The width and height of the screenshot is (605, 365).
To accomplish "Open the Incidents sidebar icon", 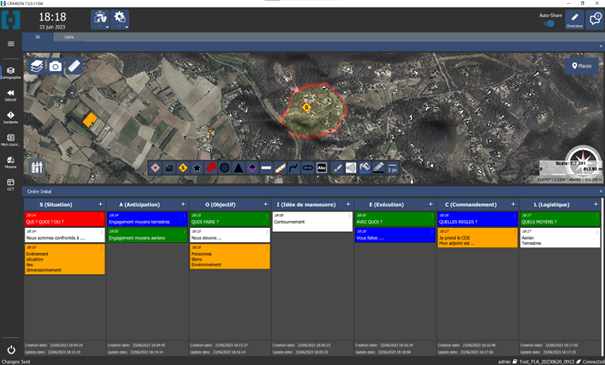I will [x=10, y=117].
